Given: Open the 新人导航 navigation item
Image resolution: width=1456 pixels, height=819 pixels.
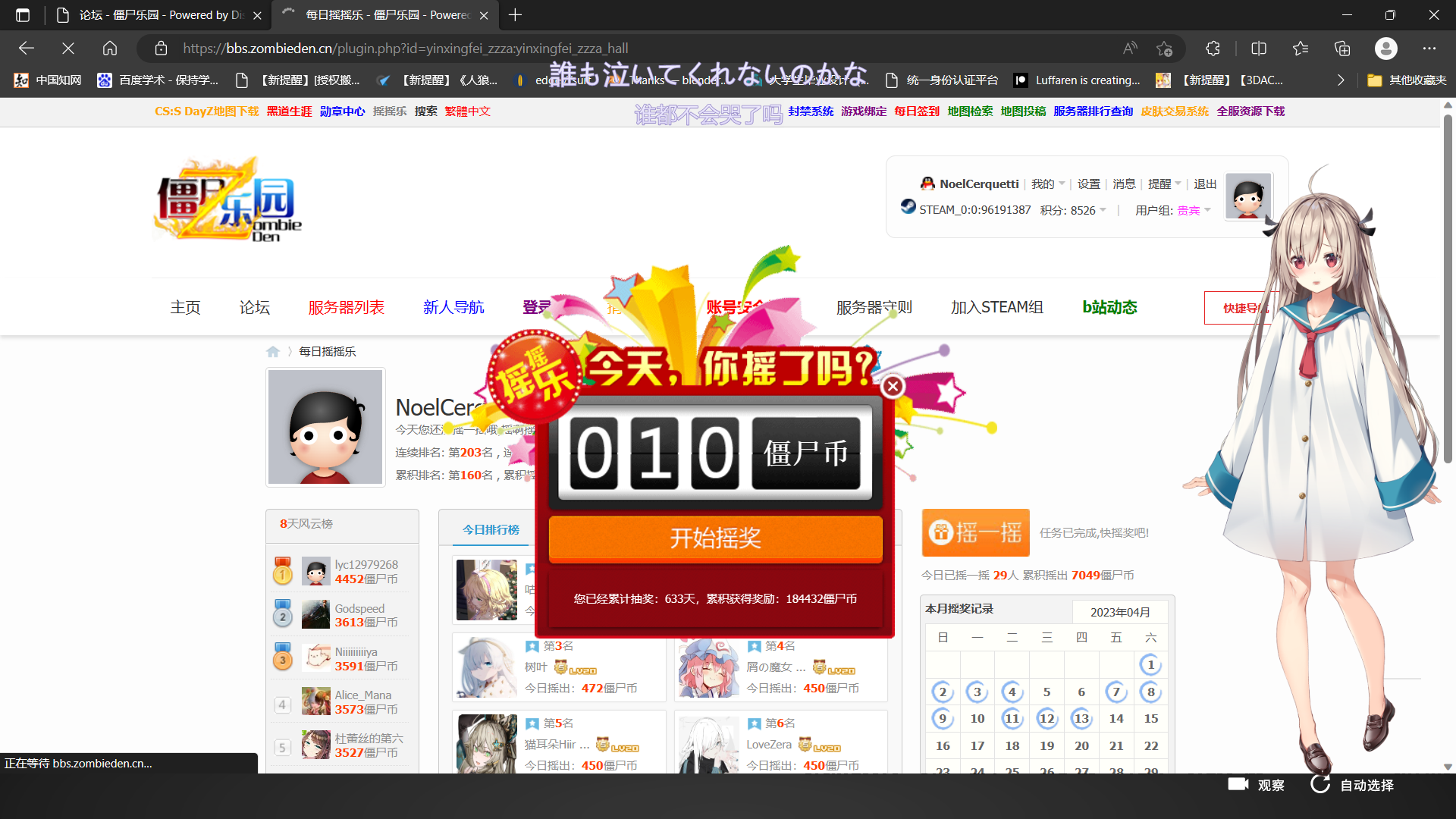Looking at the screenshot, I should point(453,307).
